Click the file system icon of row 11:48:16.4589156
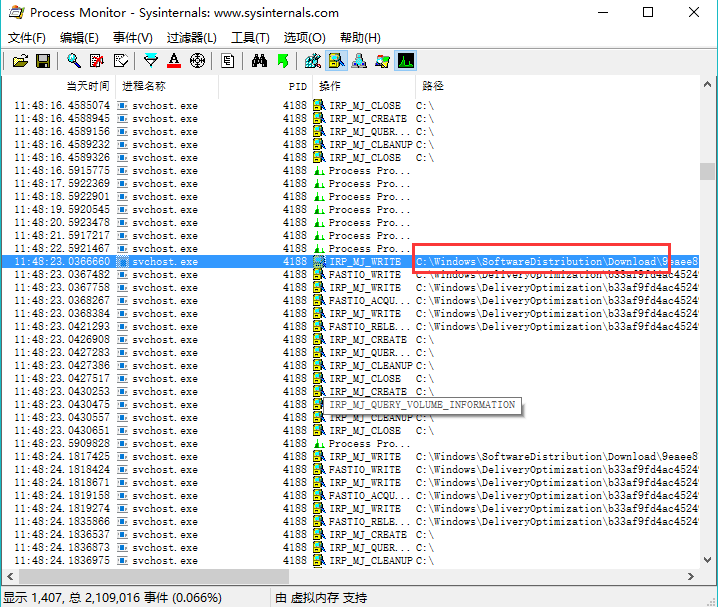Screen dimensions: 718x607 pos(319,131)
